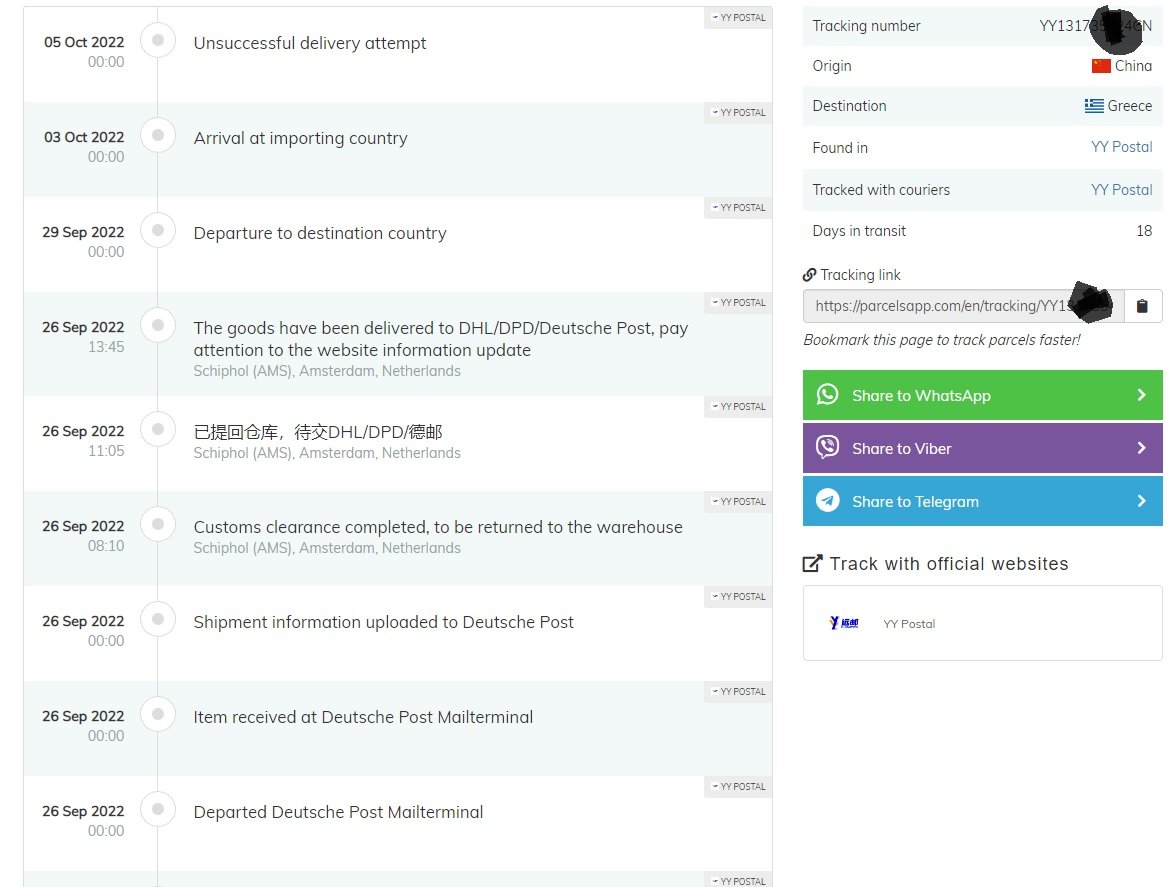Click Bookmark this page to track parcels text

[942, 340]
